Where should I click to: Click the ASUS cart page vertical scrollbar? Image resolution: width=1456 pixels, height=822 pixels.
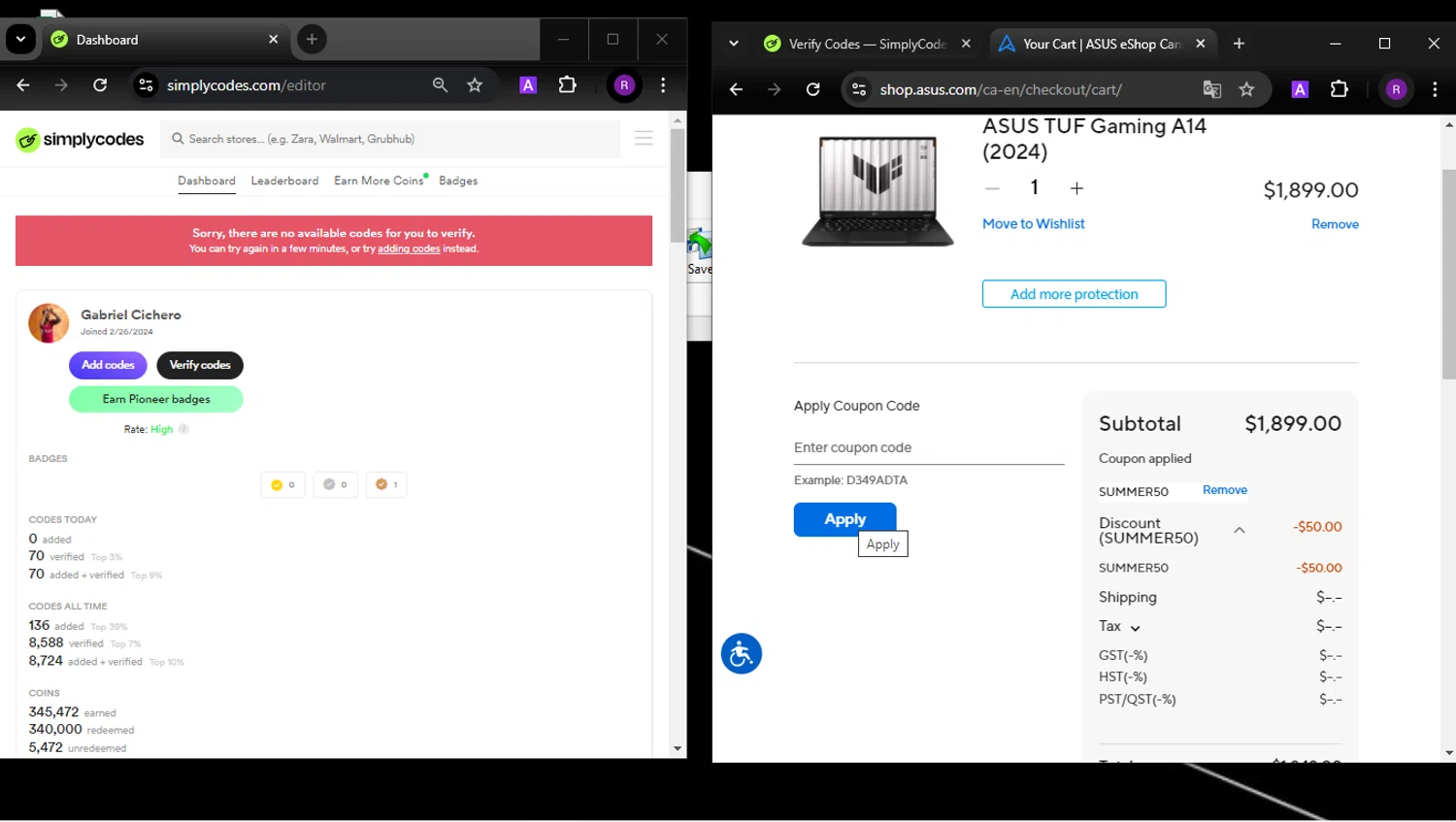[x=1448, y=275]
